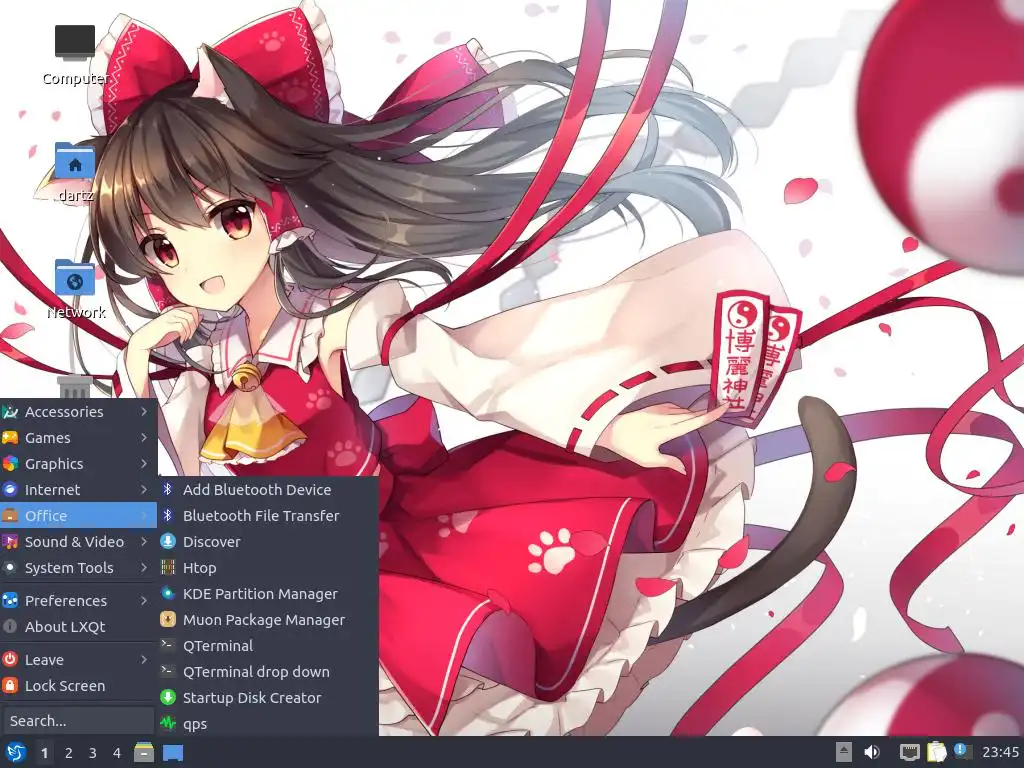Switch to virtual desktop 1
This screenshot has width=1024, height=768.
(44, 753)
